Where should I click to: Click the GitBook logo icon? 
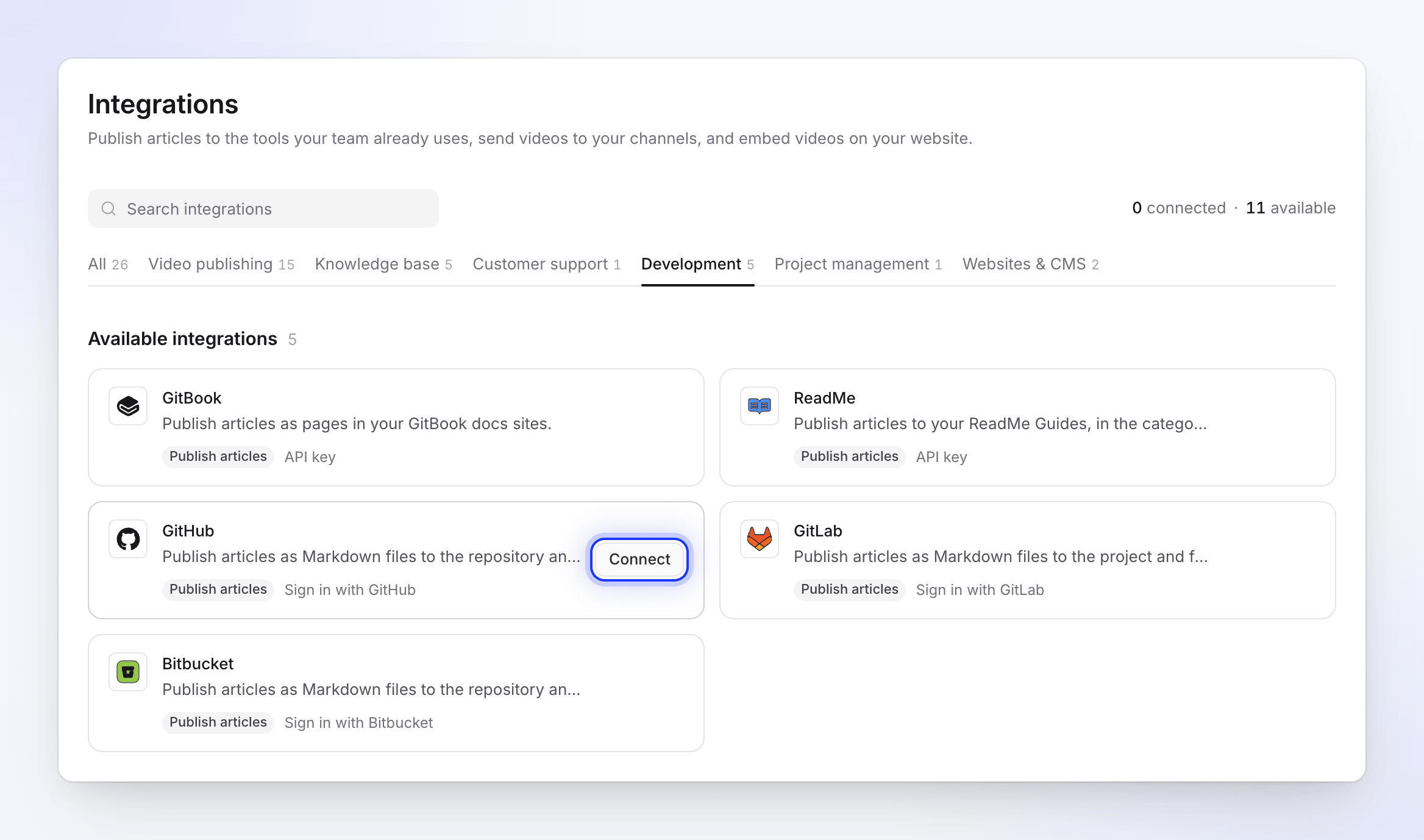click(x=128, y=406)
